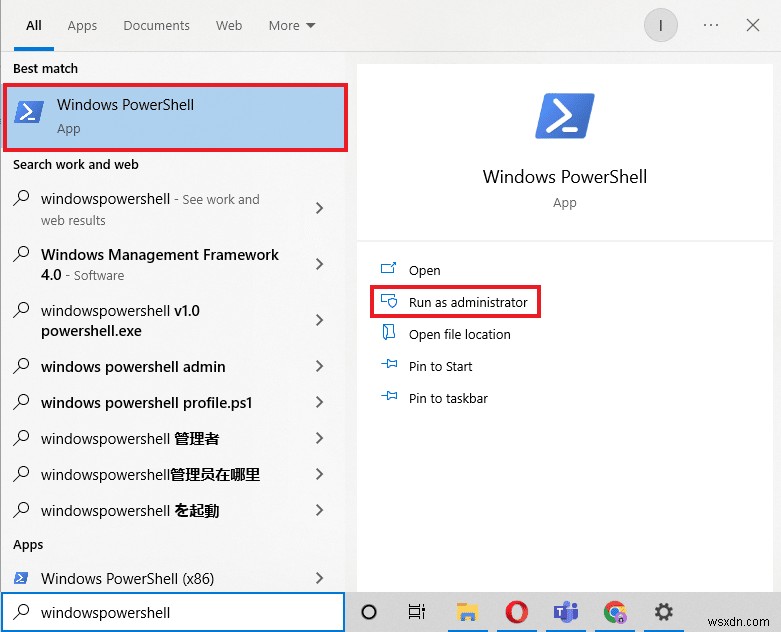The width and height of the screenshot is (781, 632).
Task: Click Open in the PowerShell actions
Action: coord(424,270)
